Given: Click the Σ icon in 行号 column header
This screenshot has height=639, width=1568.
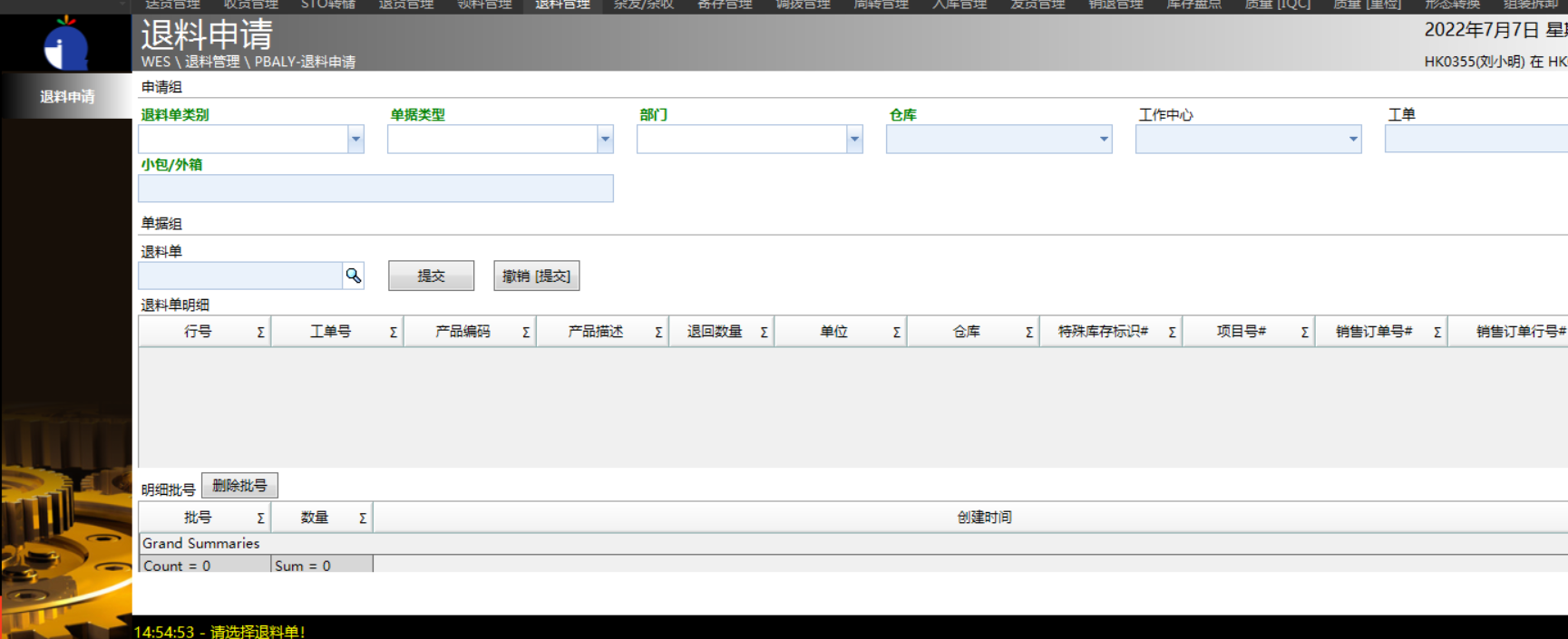Looking at the screenshot, I should (x=260, y=333).
